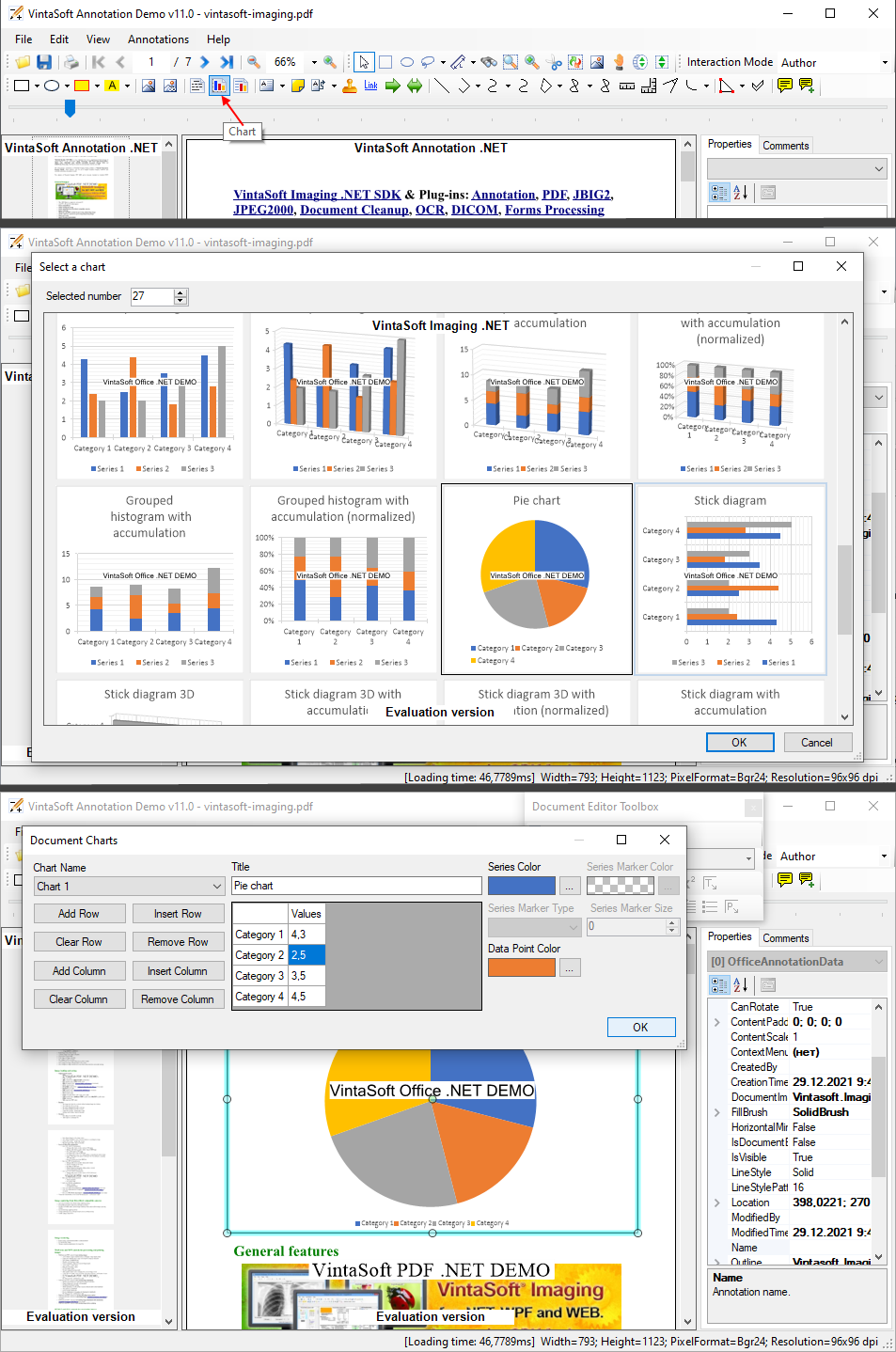This screenshot has height=1352, width=896.
Task: Choose the Link annotation tool
Action: tap(370, 86)
